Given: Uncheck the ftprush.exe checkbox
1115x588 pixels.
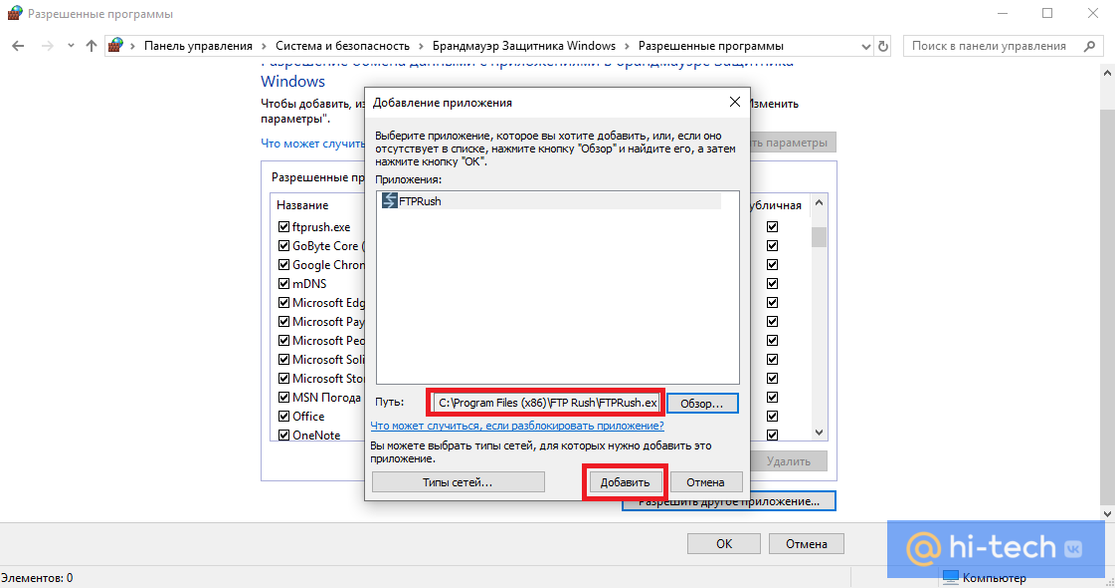Looking at the screenshot, I should pyautogui.click(x=284, y=227).
